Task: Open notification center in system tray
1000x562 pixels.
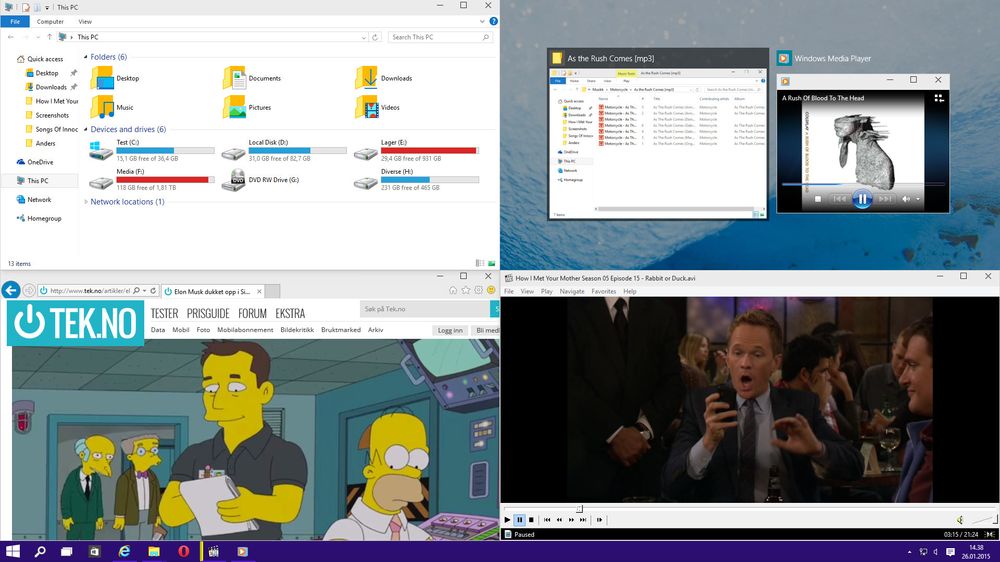Action: 950,551
